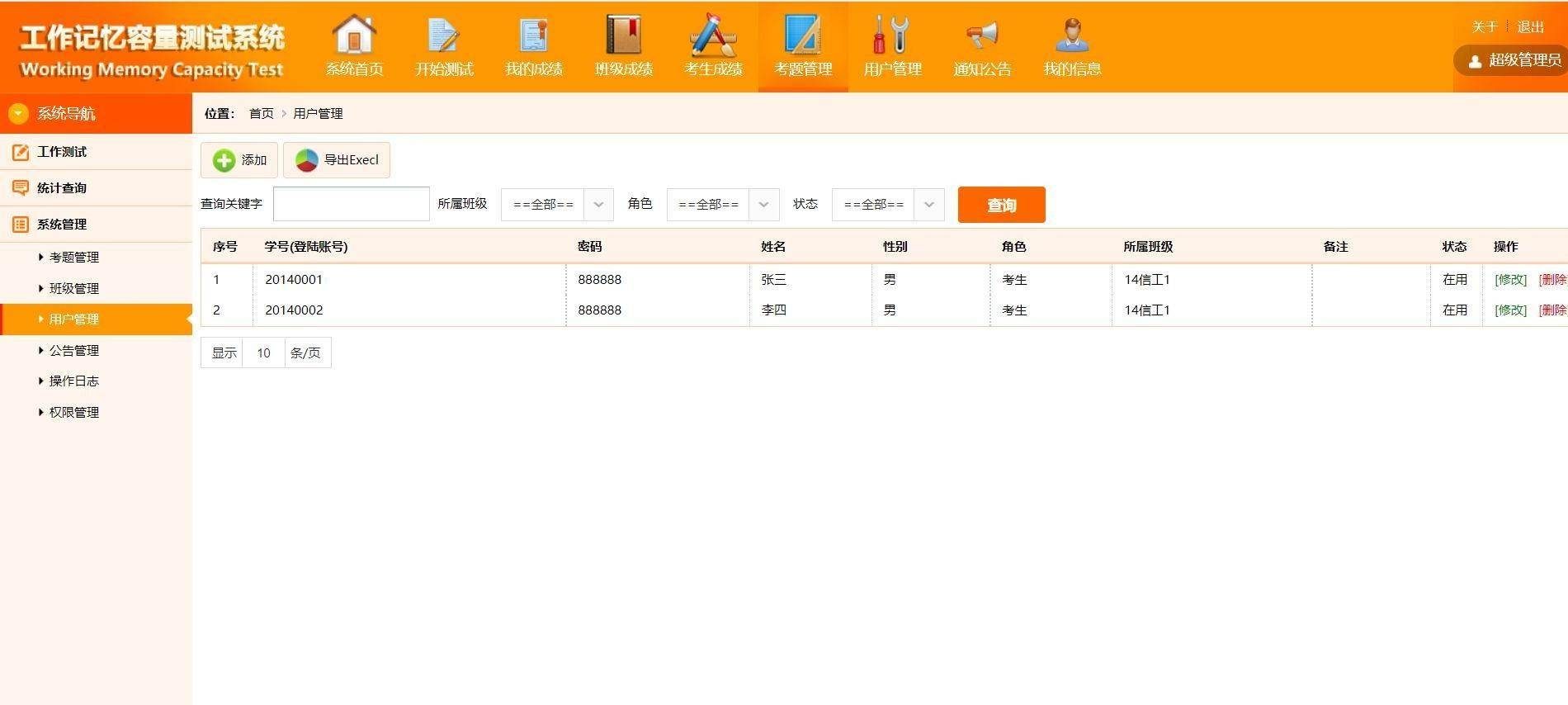Collapse the 系统管理 sidebar section

point(62,225)
